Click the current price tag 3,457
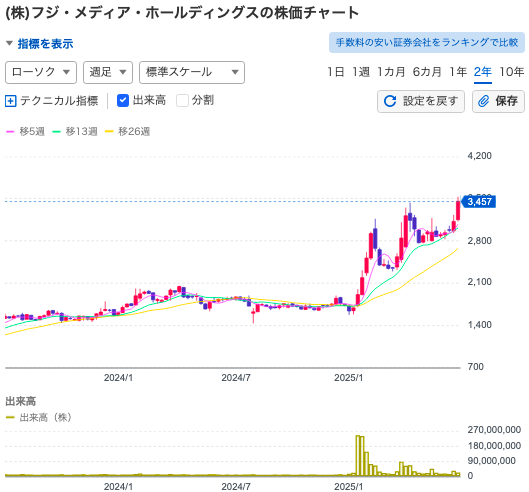 coord(478,202)
